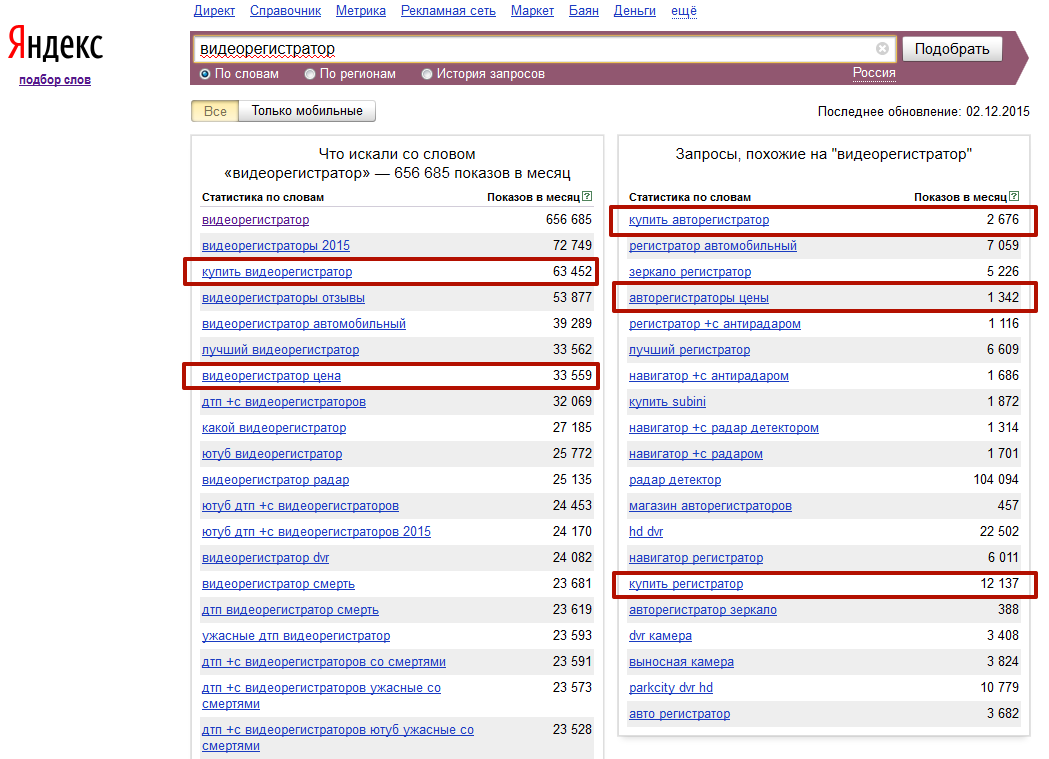The image size is (1049, 759).
Task: Click the 'подбор слов' link
Action: (55, 80)
